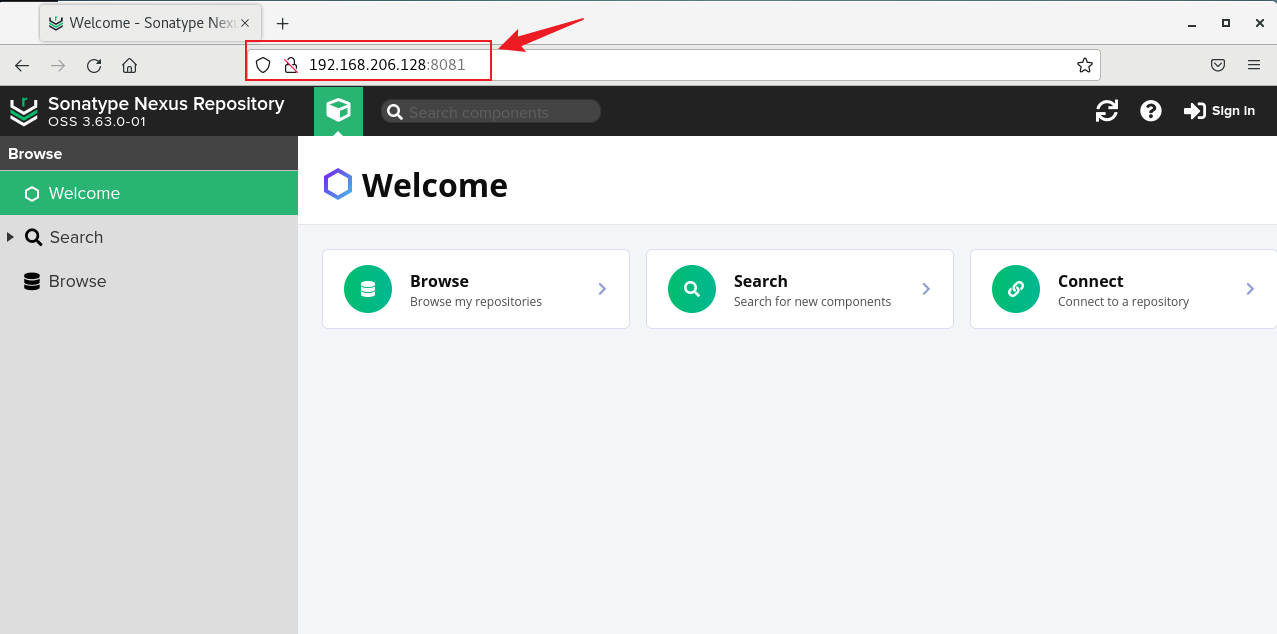Bookmark this page with the star icon

tap(1085, 65)
